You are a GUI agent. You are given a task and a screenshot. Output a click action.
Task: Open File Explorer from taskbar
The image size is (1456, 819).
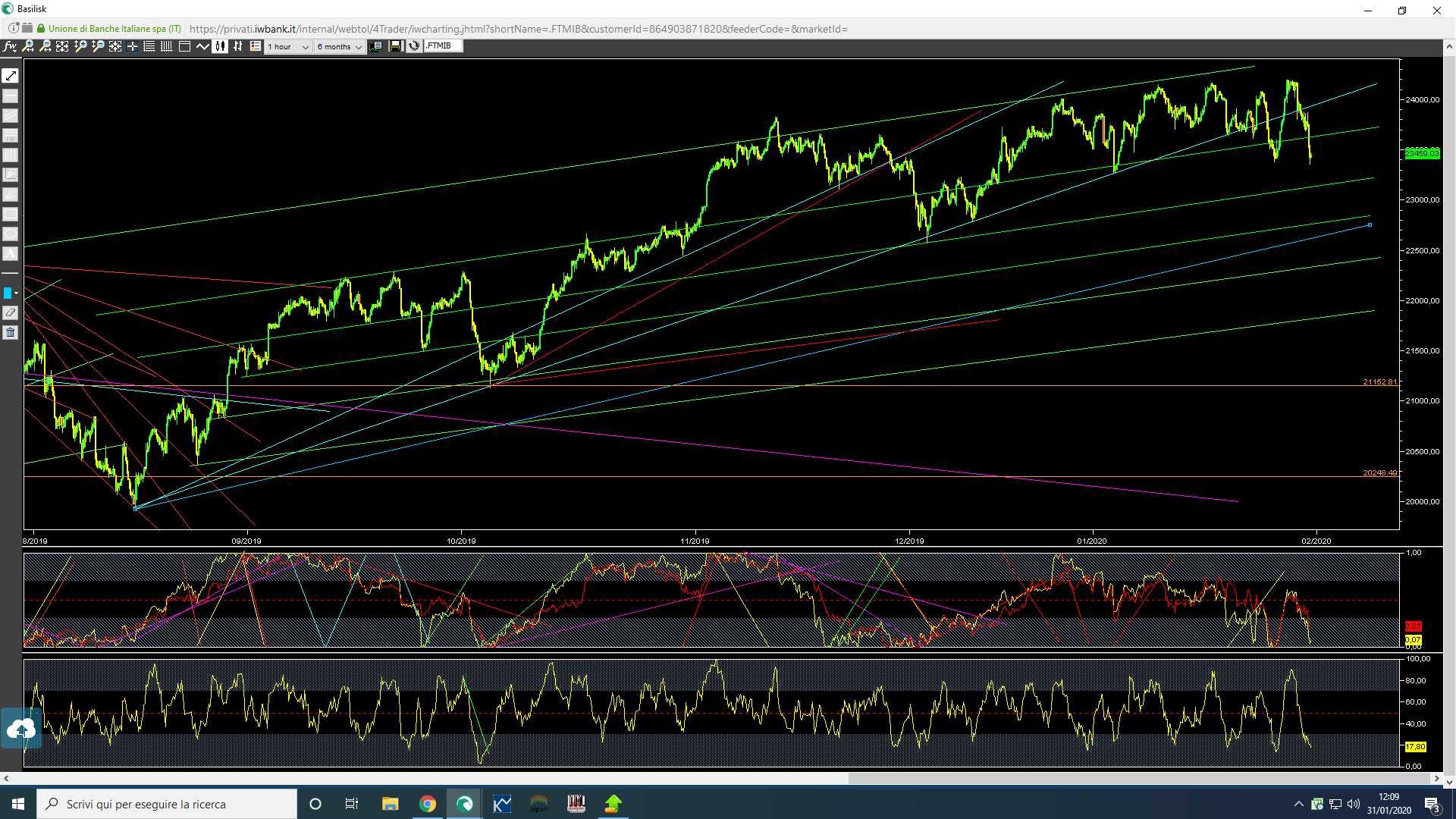(391, 804)
